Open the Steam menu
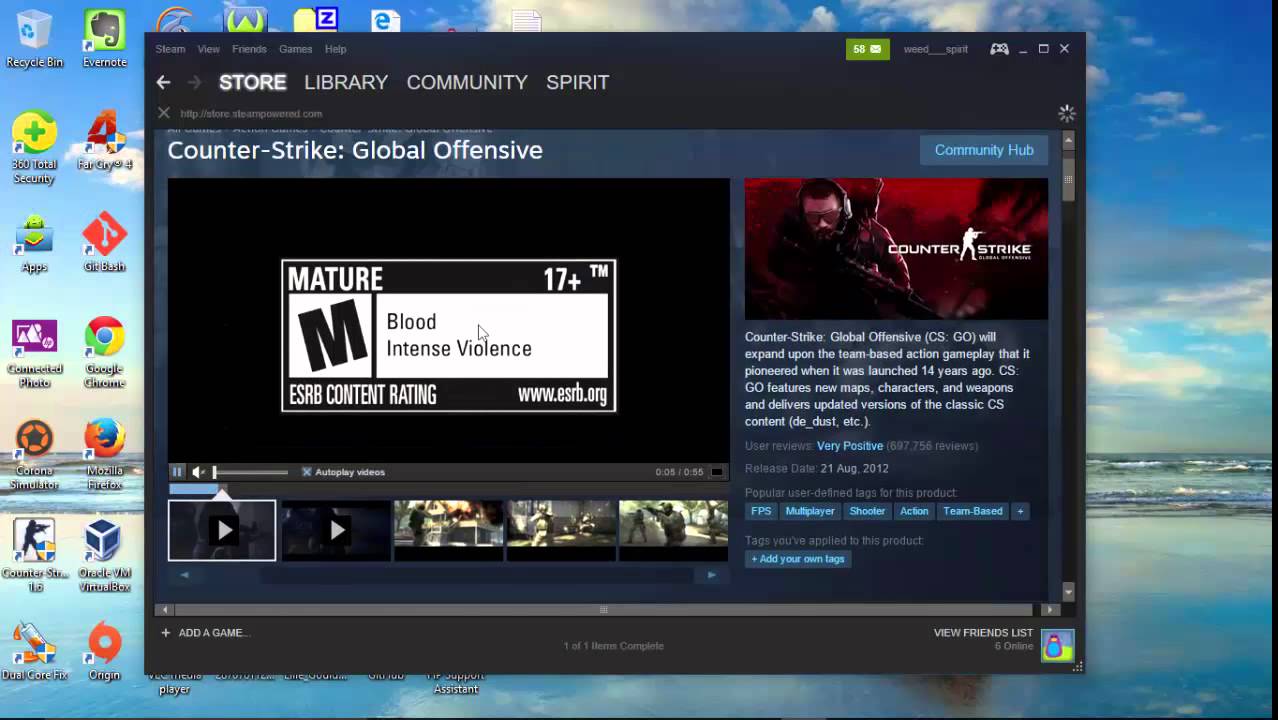This screenshot has width=1278, height=720. 170,49
